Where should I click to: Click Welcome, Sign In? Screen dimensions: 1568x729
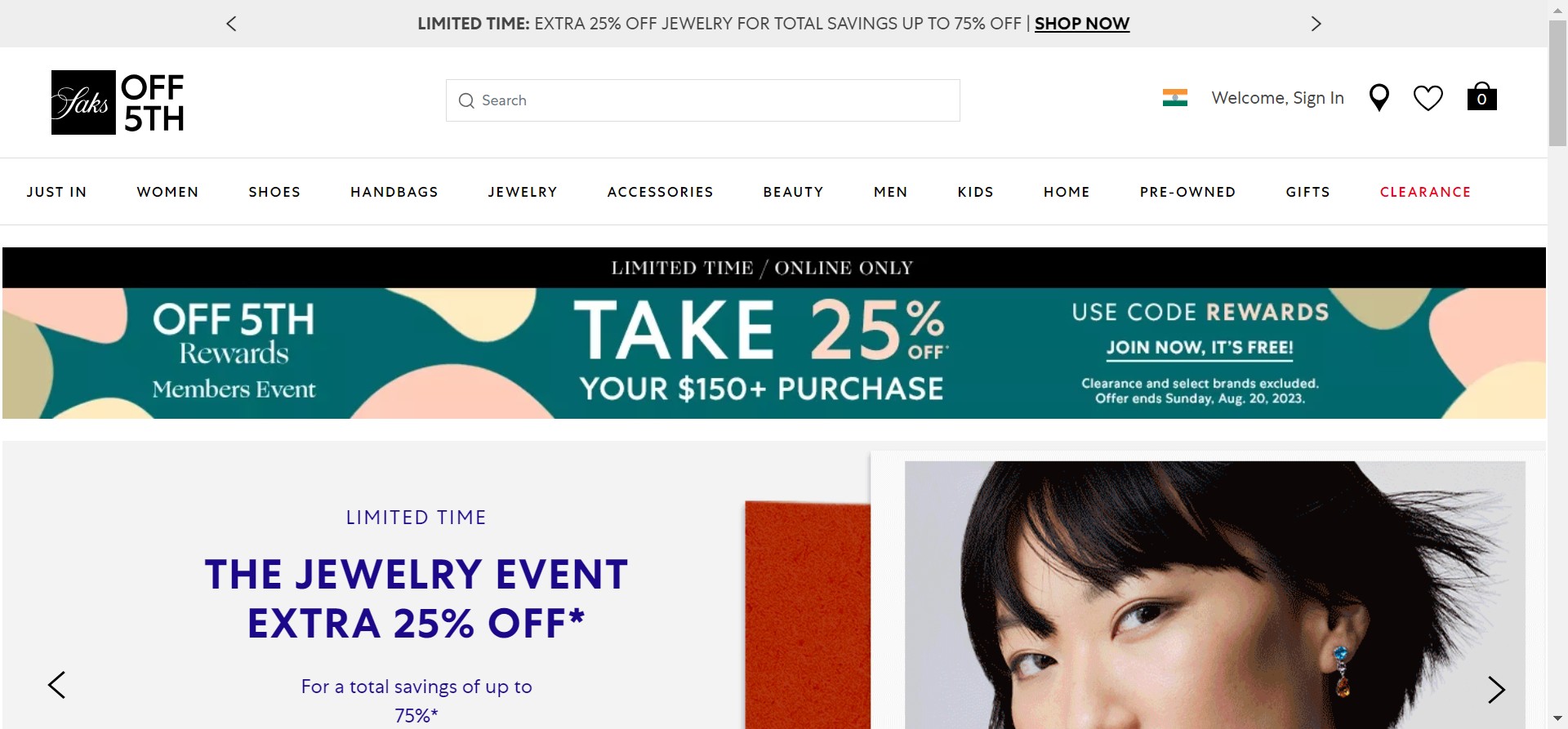click(x=1277, y=98)
